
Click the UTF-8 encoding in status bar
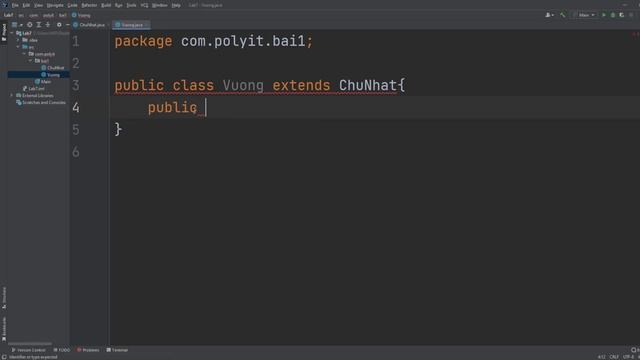[x=628, y=357]
